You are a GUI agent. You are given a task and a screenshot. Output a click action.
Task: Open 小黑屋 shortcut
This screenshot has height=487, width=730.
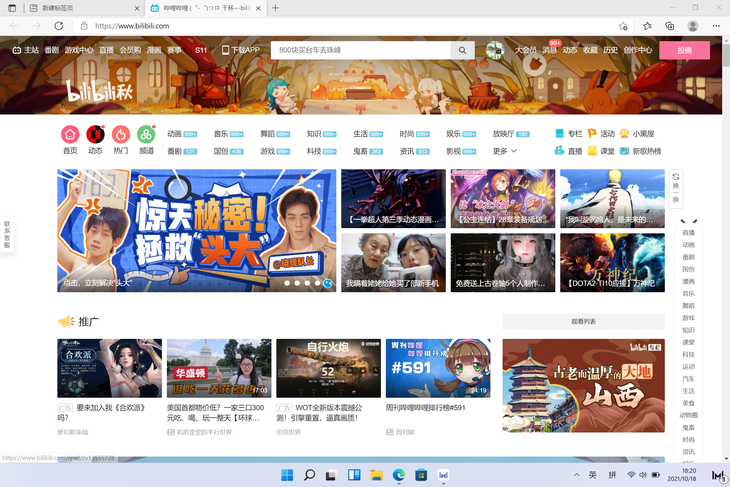[637, 134]
